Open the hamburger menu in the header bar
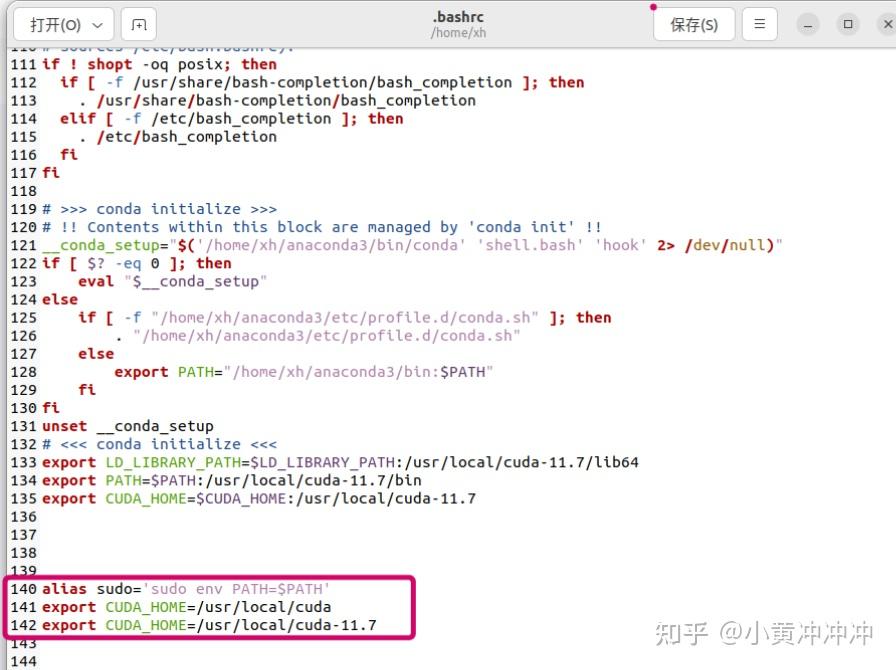896x670 pixels. [759, 23]
